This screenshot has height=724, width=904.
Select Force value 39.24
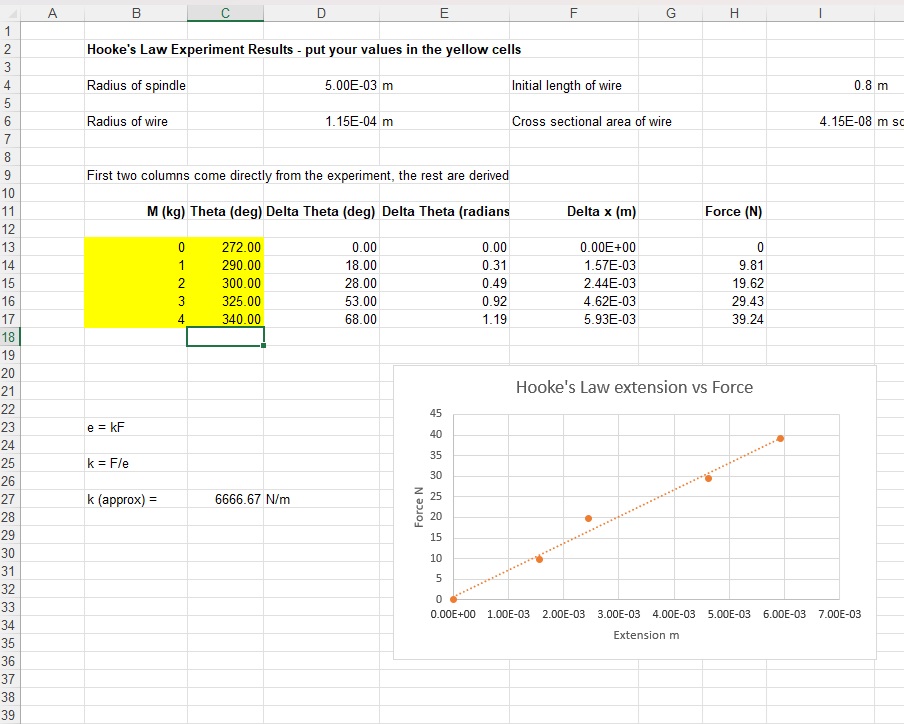point(734,319)
